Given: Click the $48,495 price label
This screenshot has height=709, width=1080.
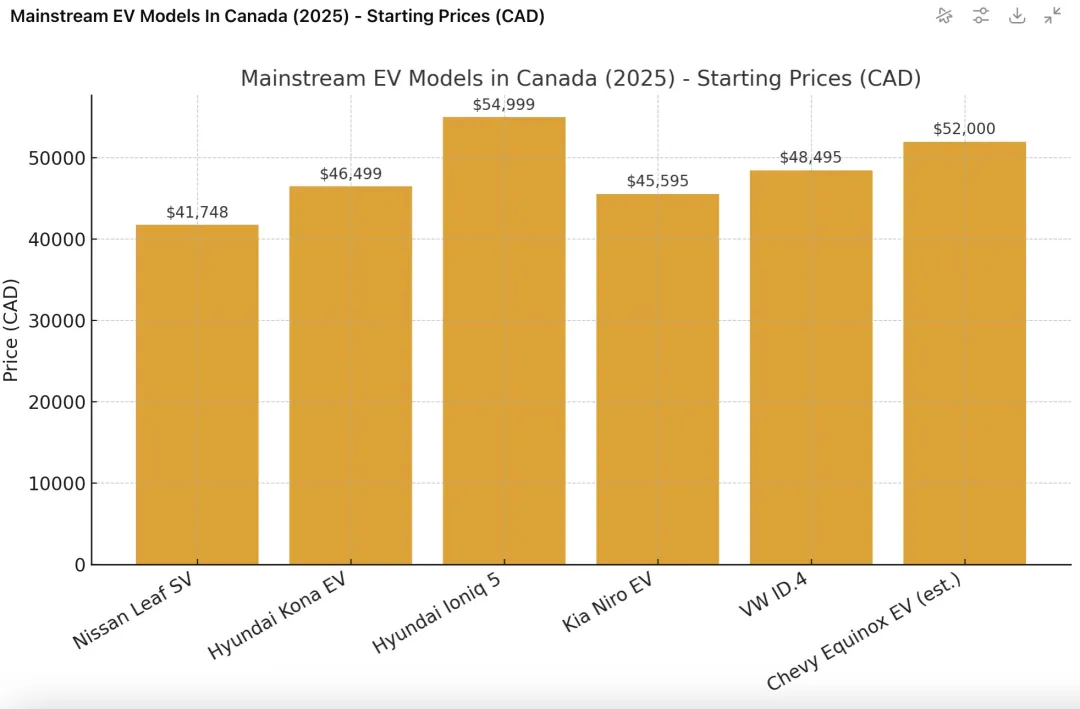Looking at the screenshot, I should click(811, 158).
